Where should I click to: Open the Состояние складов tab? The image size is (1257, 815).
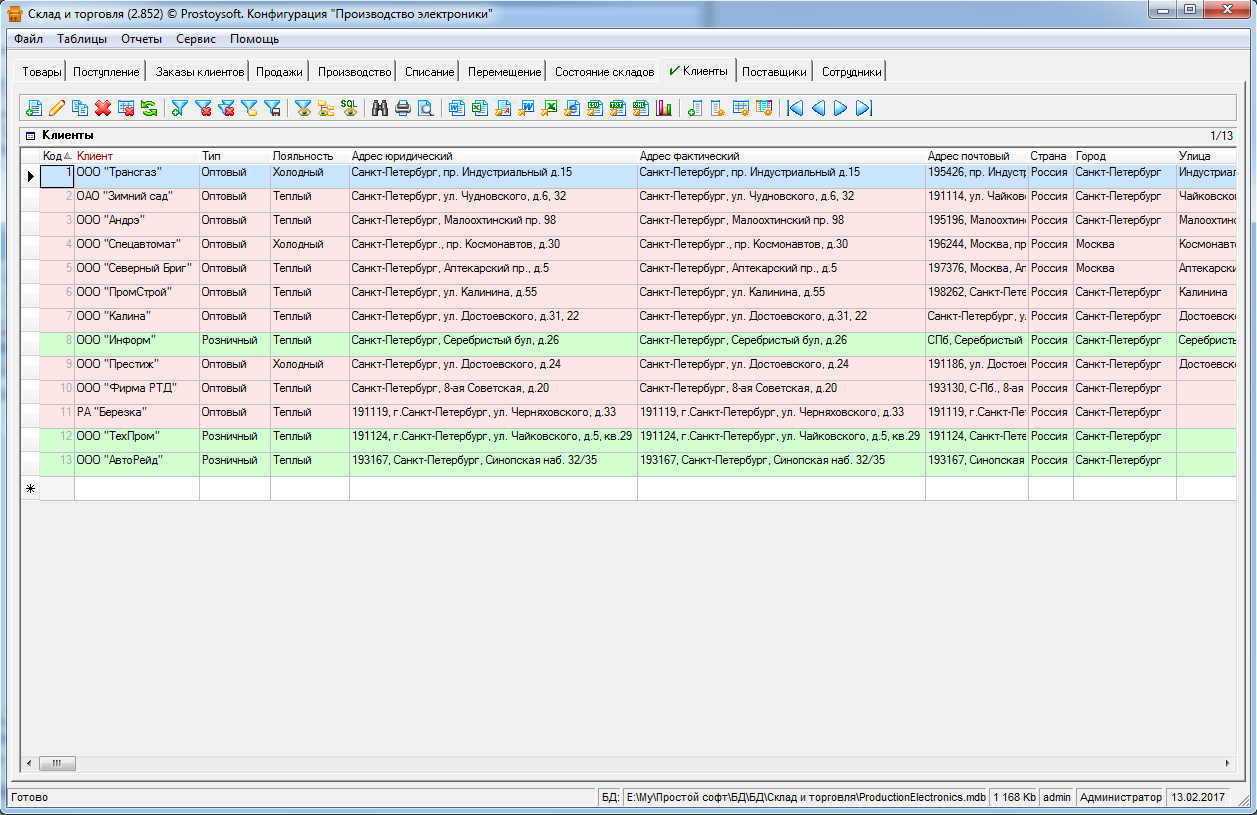tap(604, 72)
